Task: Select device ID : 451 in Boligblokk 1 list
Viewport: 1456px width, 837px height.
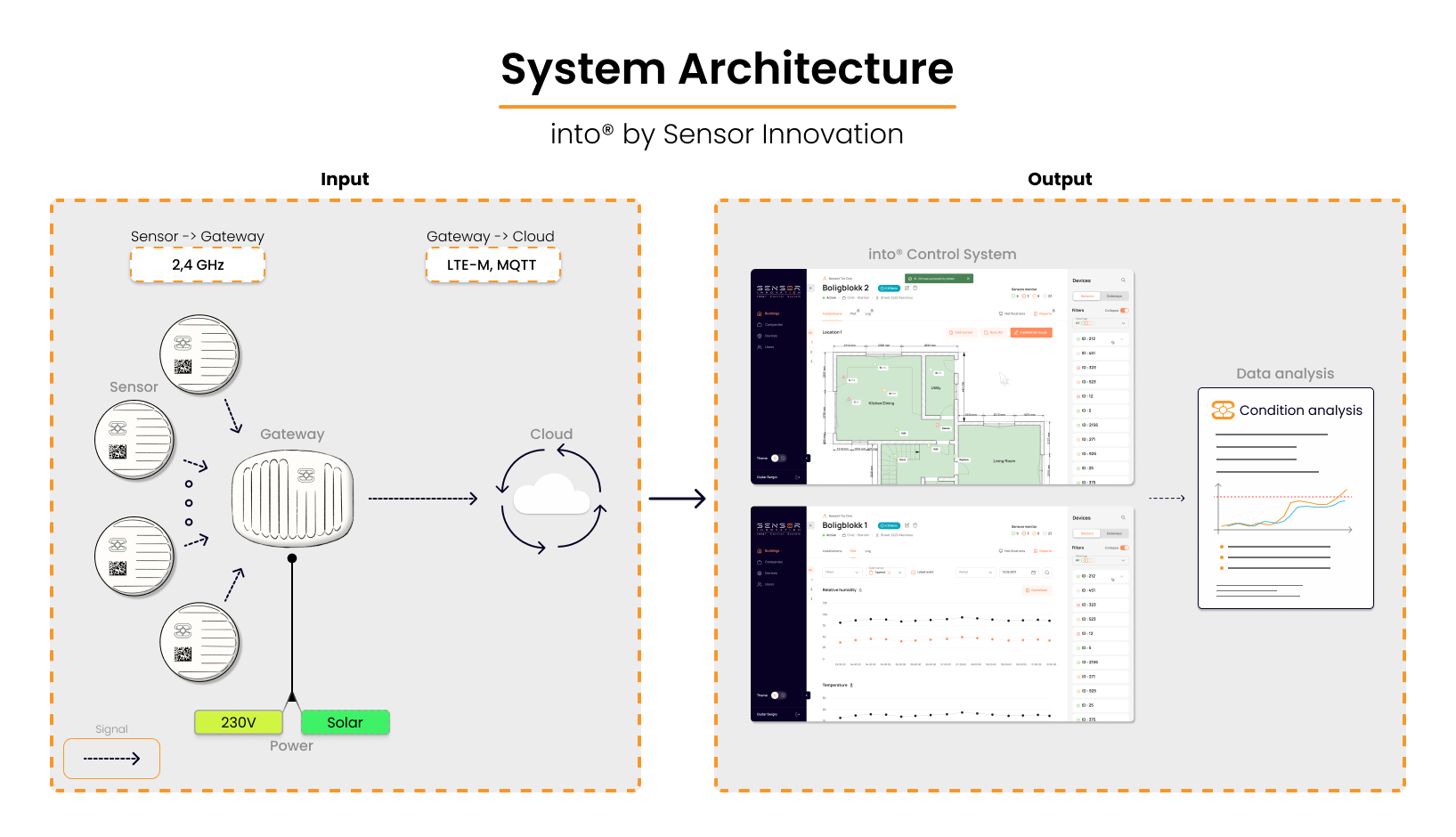Action: pos(1101,590)
